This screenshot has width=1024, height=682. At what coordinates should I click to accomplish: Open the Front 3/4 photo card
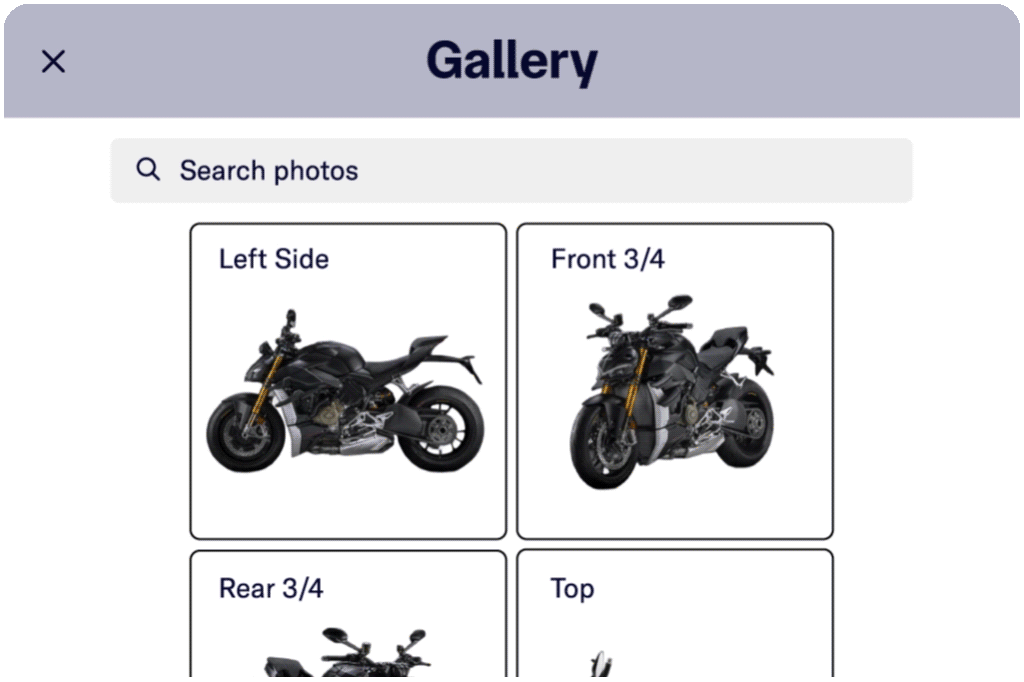click(675, 382)
